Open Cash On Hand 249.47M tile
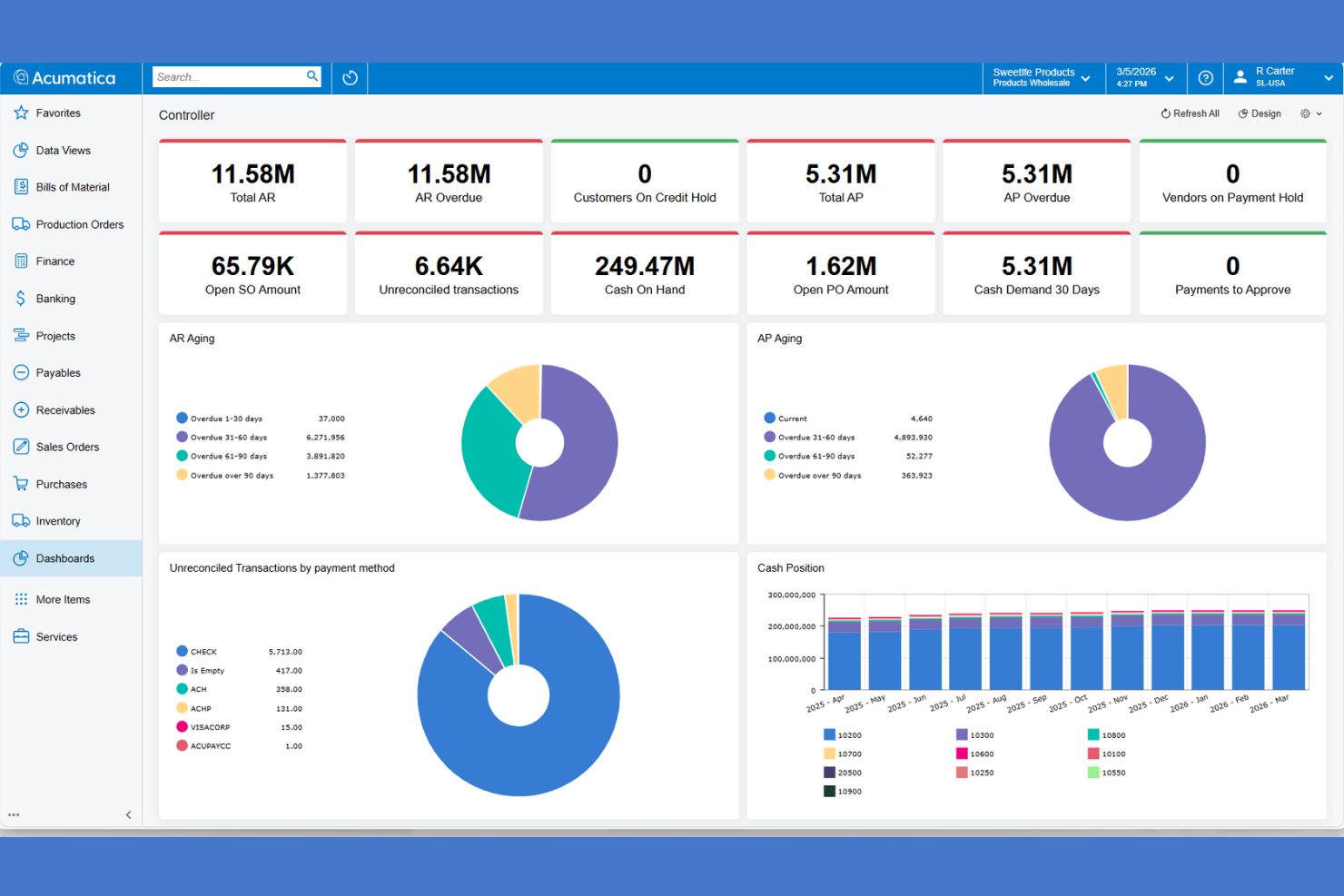Screen dimensions: 1344x896 645,273
